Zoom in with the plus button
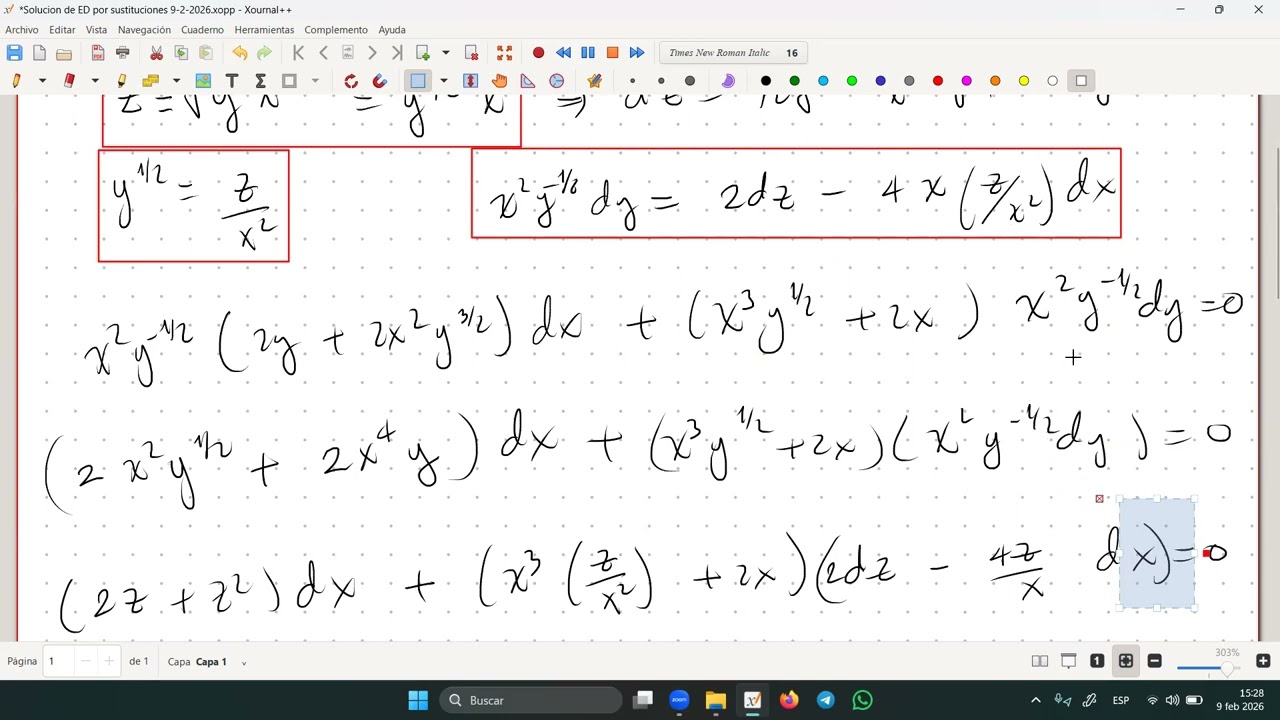1280x720 pixels. click(x=1263, y=661)
